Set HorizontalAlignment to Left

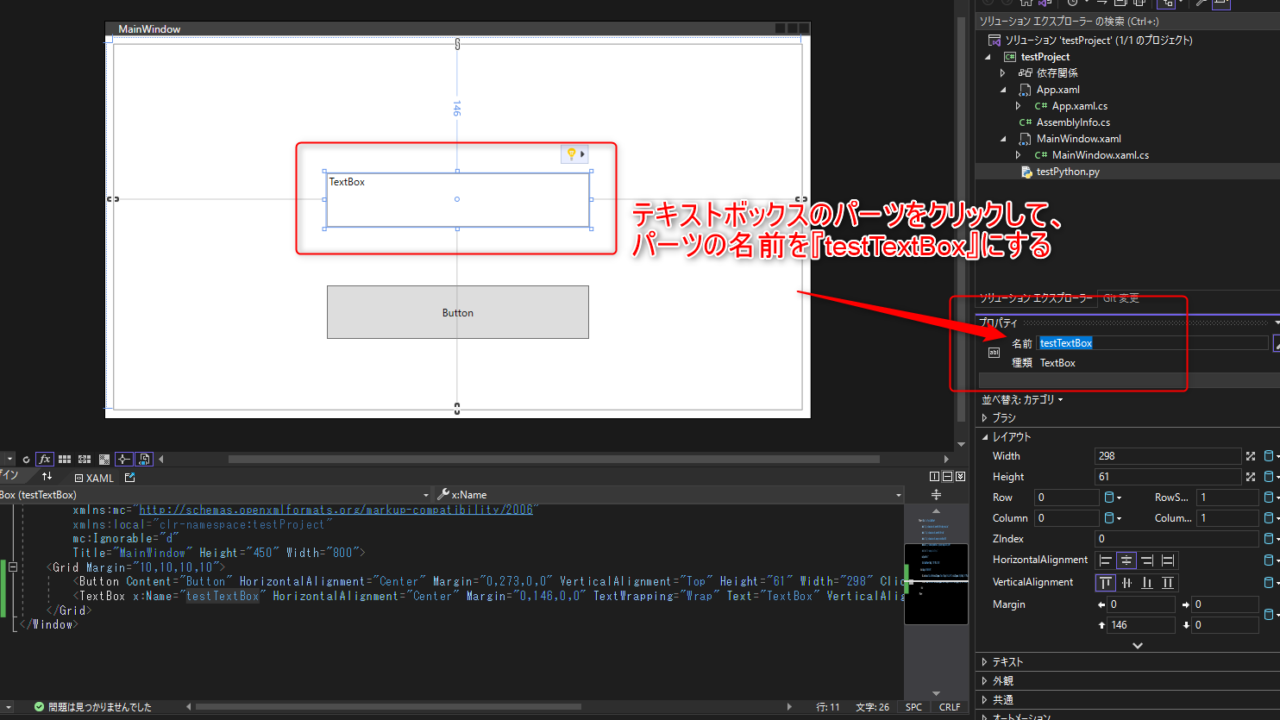point(1106,561)
